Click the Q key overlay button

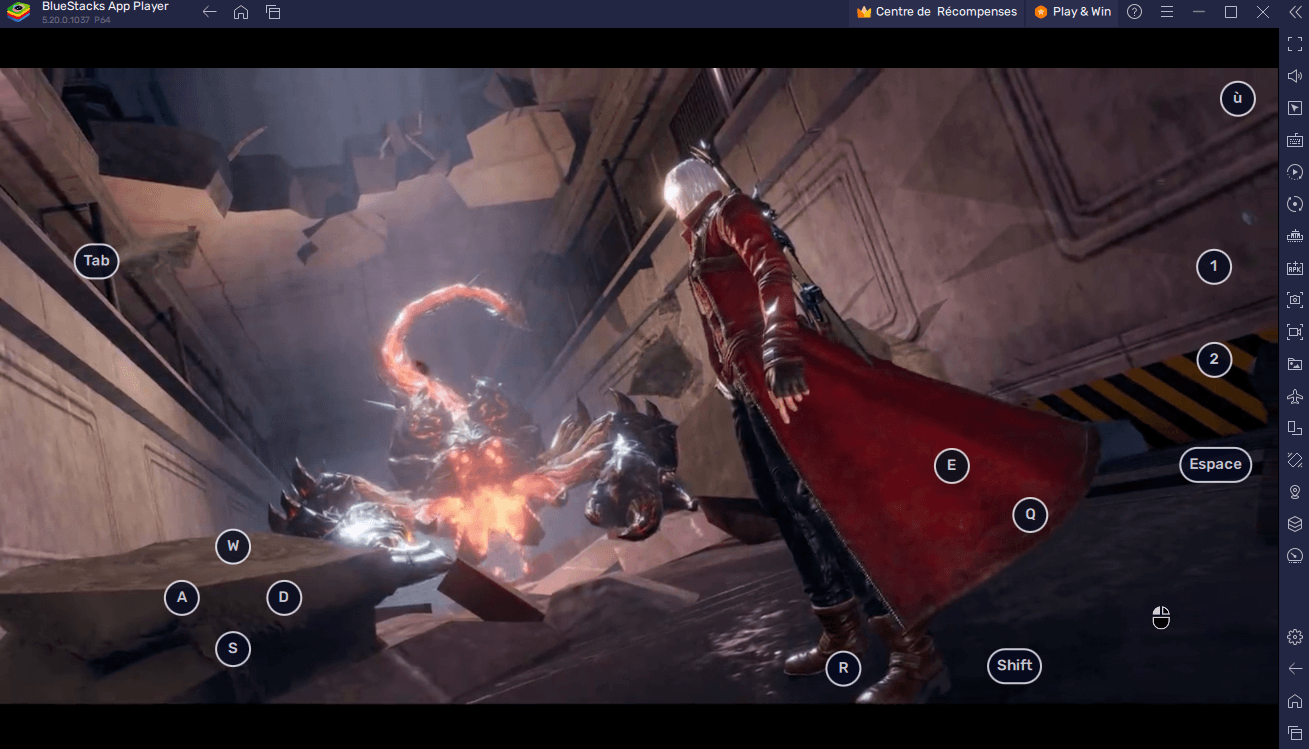pos(1030,515)
